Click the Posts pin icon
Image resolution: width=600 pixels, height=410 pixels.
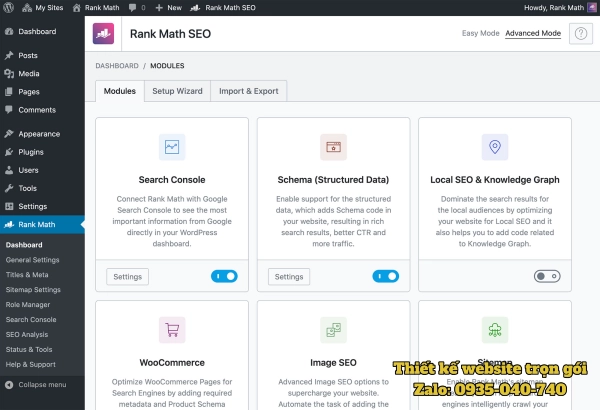(9, 56)
